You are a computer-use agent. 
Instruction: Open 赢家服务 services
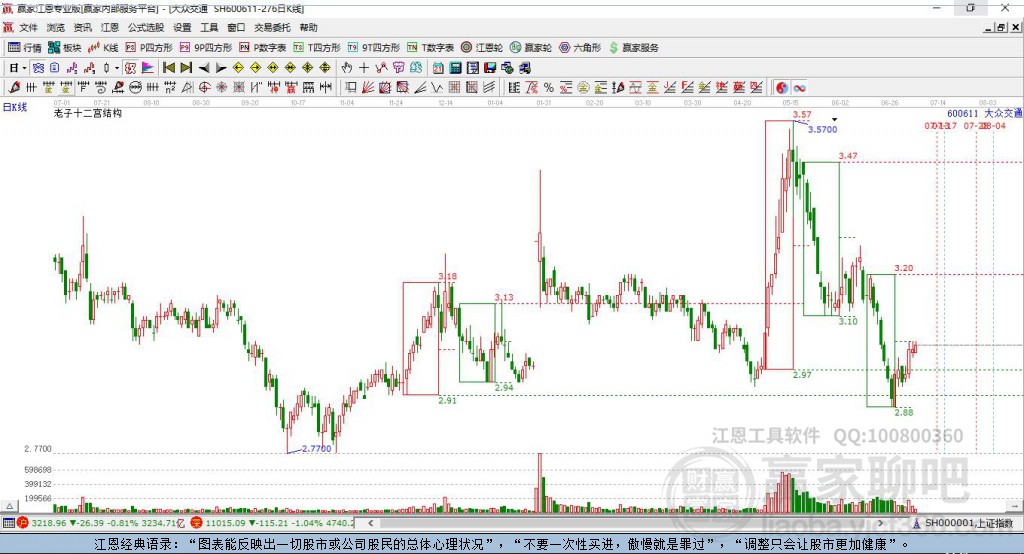pyautogui.click(x=633, y=48)
